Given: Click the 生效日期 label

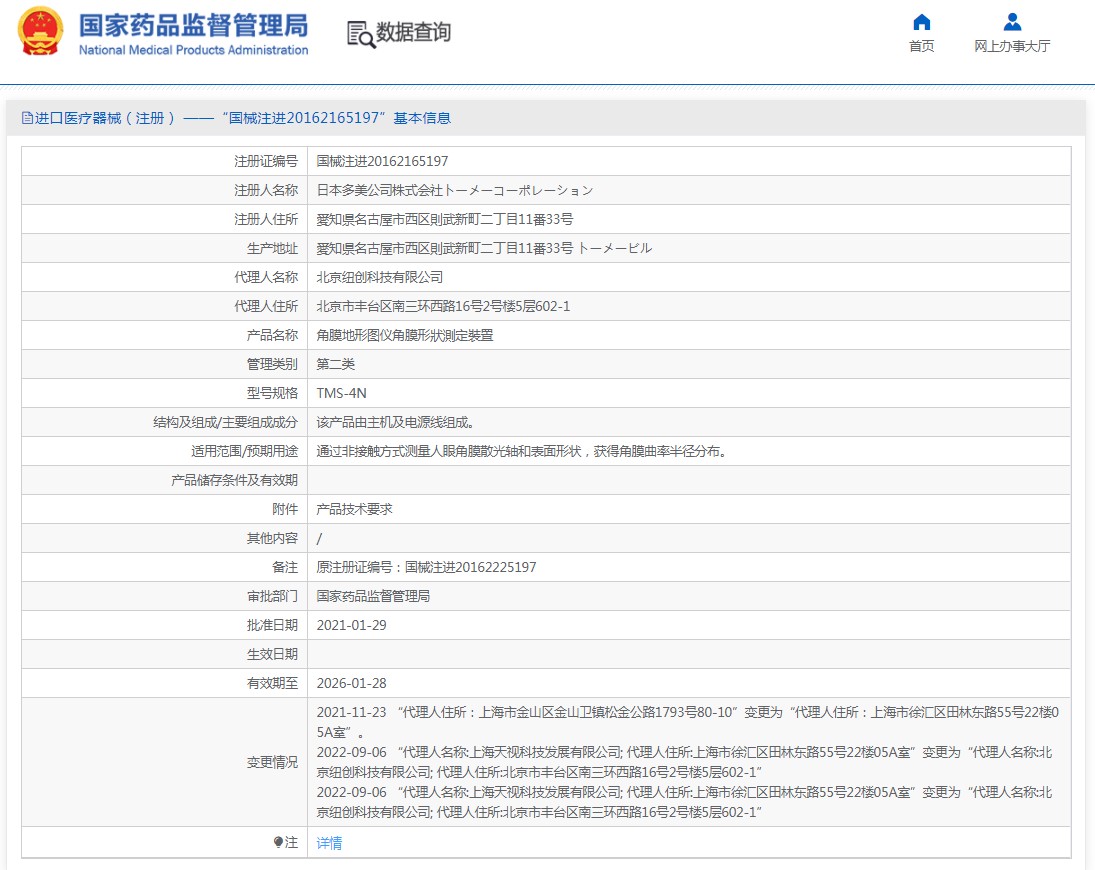Looking at the screenshot, I should [272, 654].
